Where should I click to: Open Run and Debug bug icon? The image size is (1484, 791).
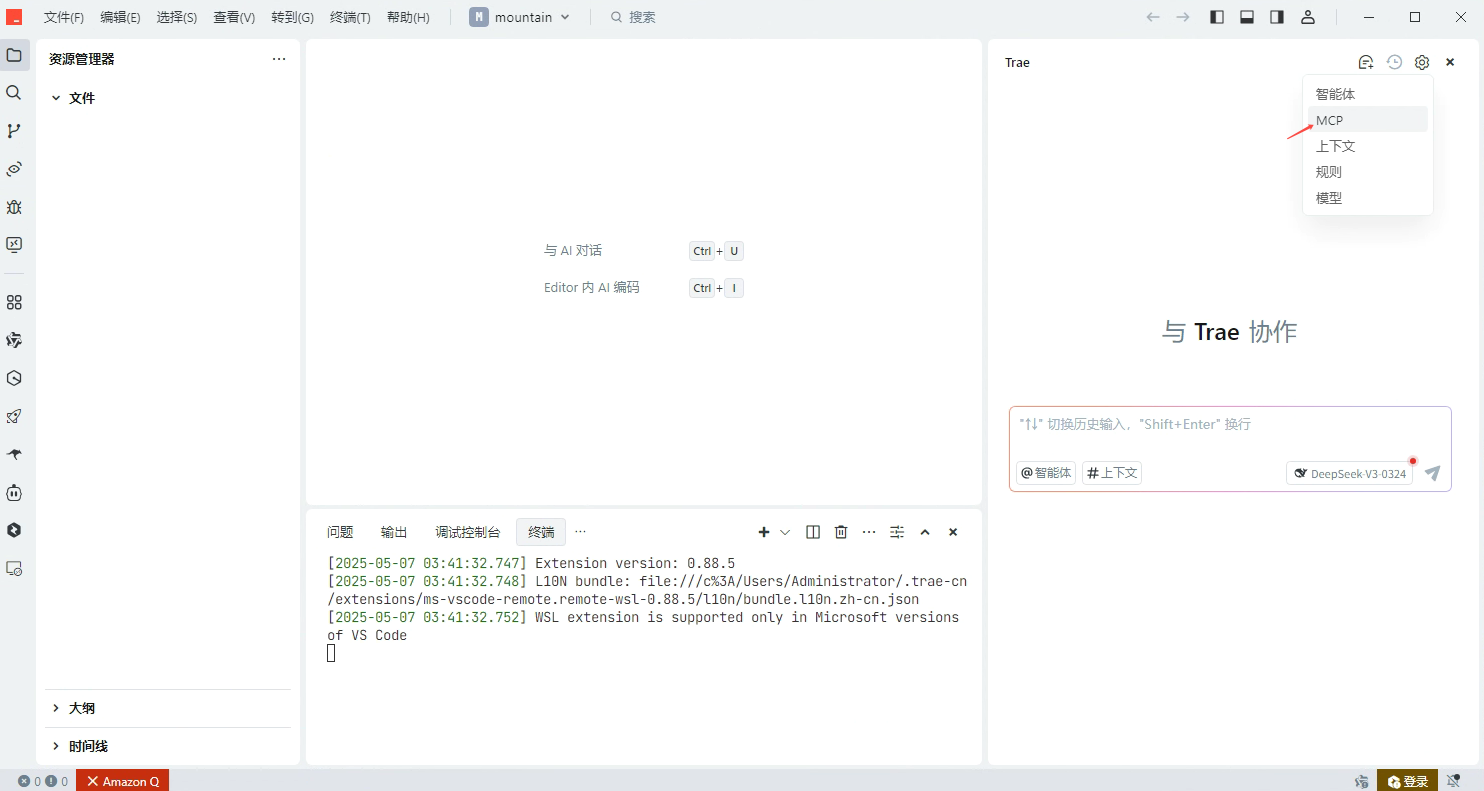click(x=14, y=207)
